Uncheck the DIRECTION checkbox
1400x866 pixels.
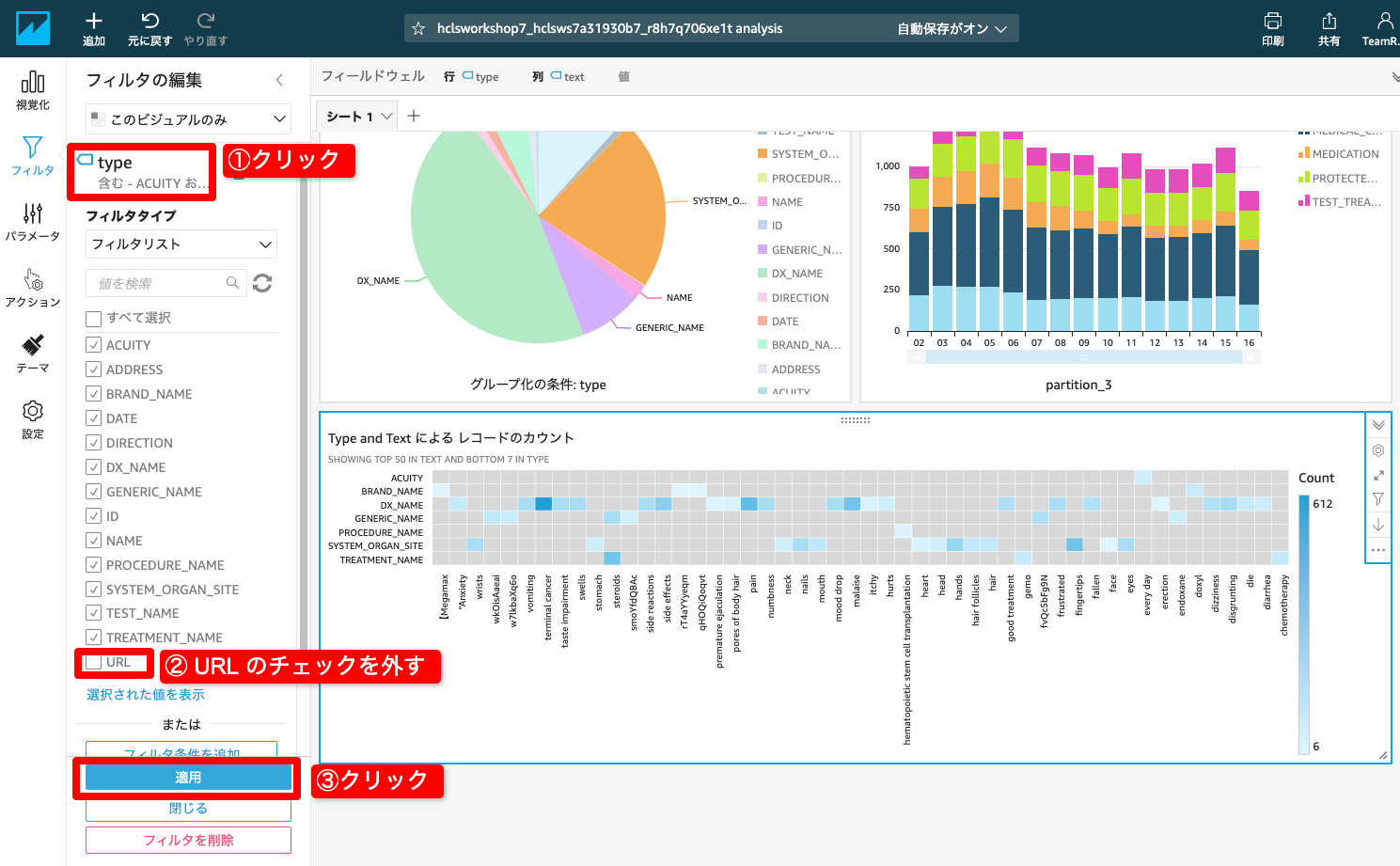pyautogui.click(x=93, y=443)
